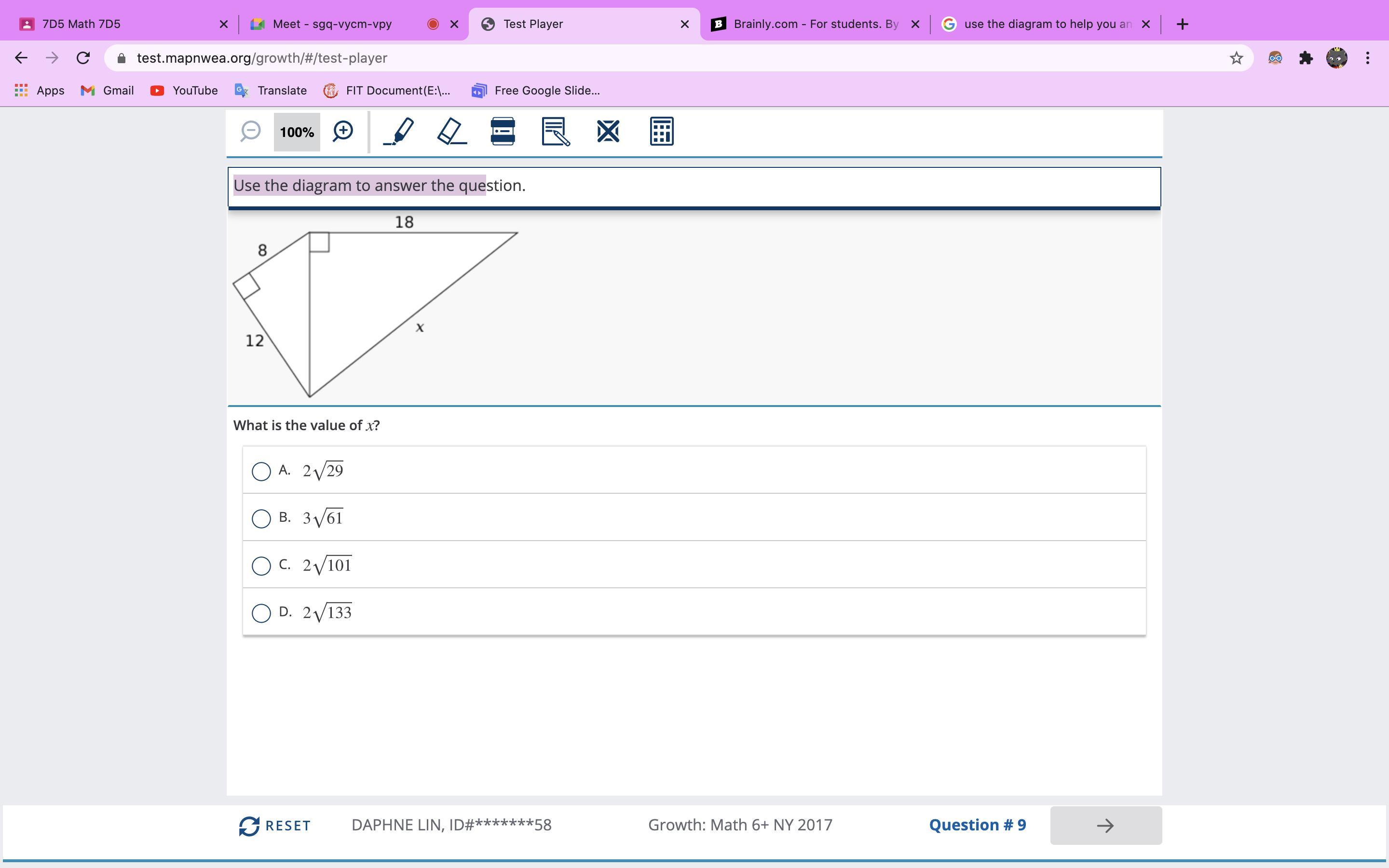
Task: Select answer A, 2√29
Action: (x=261, y=471)
